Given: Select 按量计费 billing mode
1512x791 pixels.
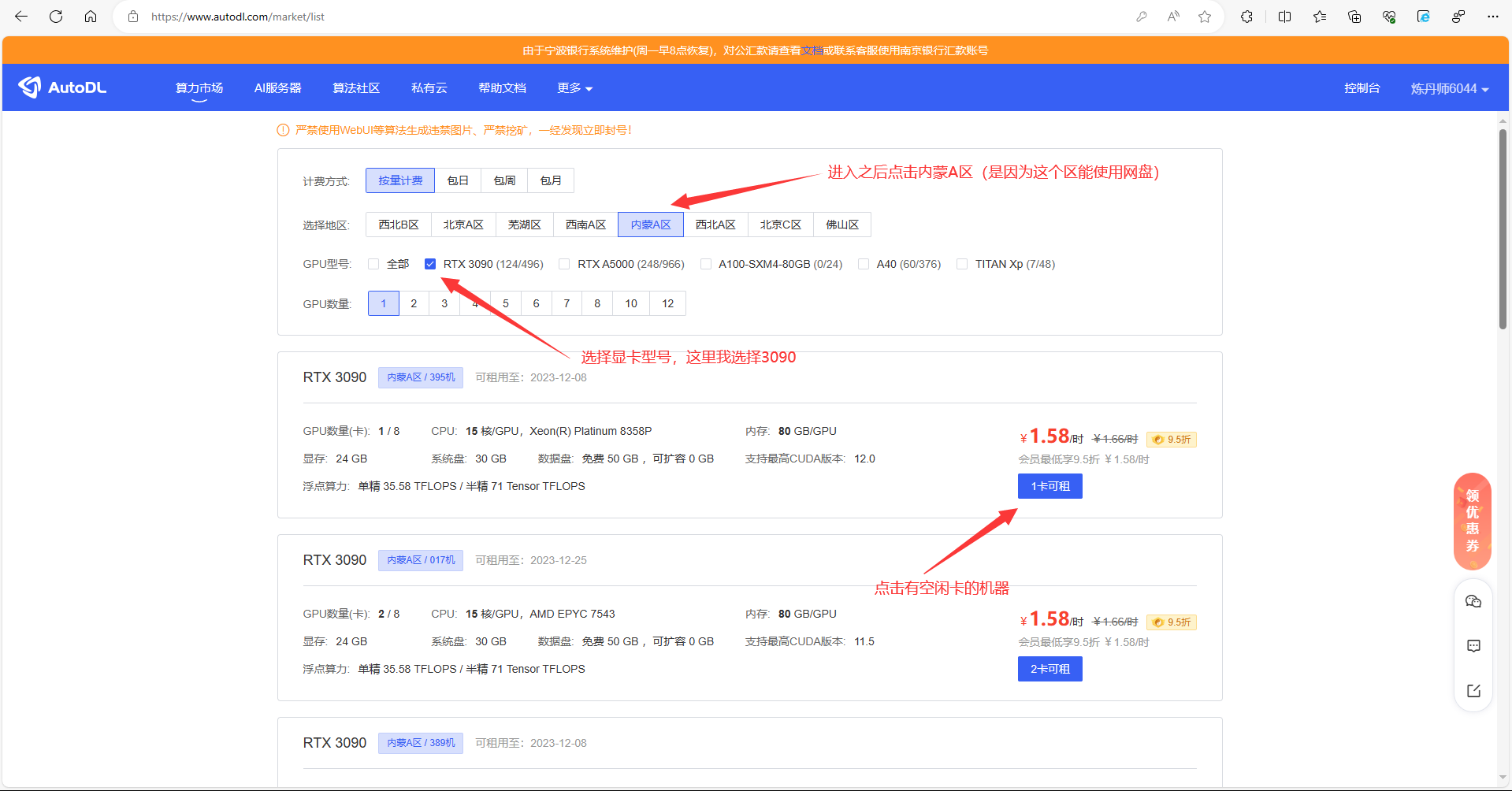Looking at the screenshot, I should click(x=400, y=180).
